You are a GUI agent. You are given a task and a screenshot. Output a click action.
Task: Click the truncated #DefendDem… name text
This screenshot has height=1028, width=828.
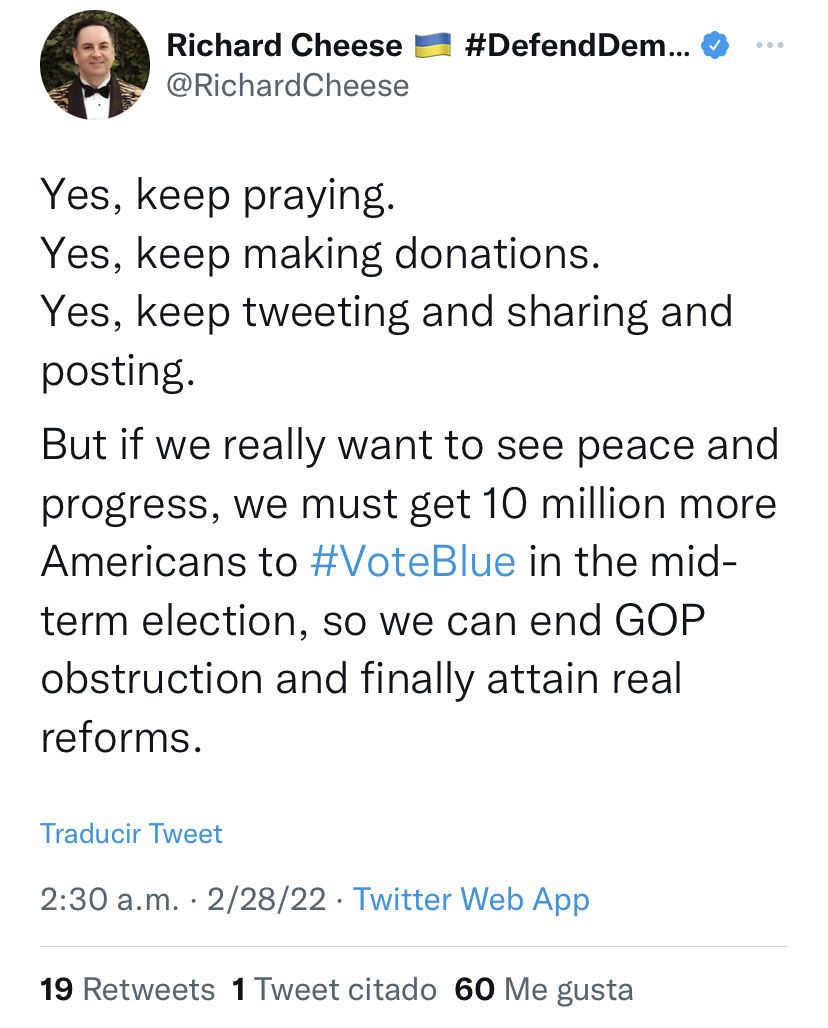click(x=577, y=45)
